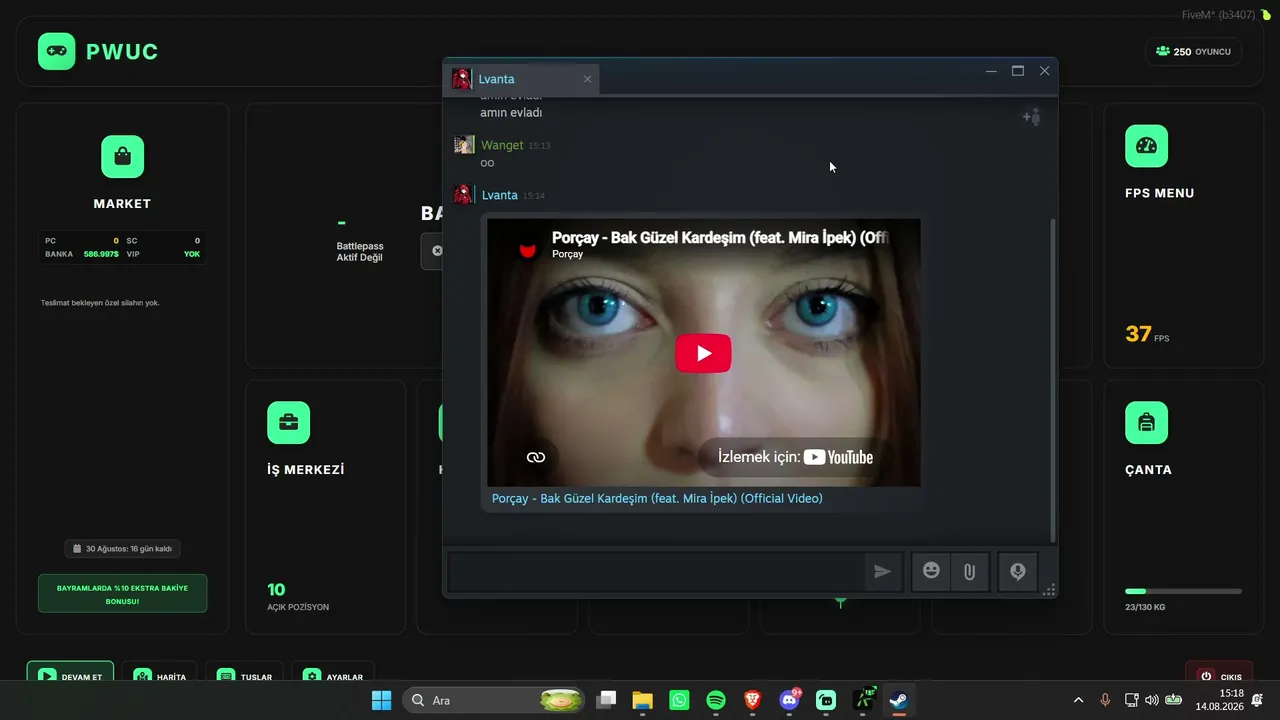Screen dimensions: 1280x720
Task: Open the clock and date panel
Action: pyautogui.click(x=1219, y=700)
